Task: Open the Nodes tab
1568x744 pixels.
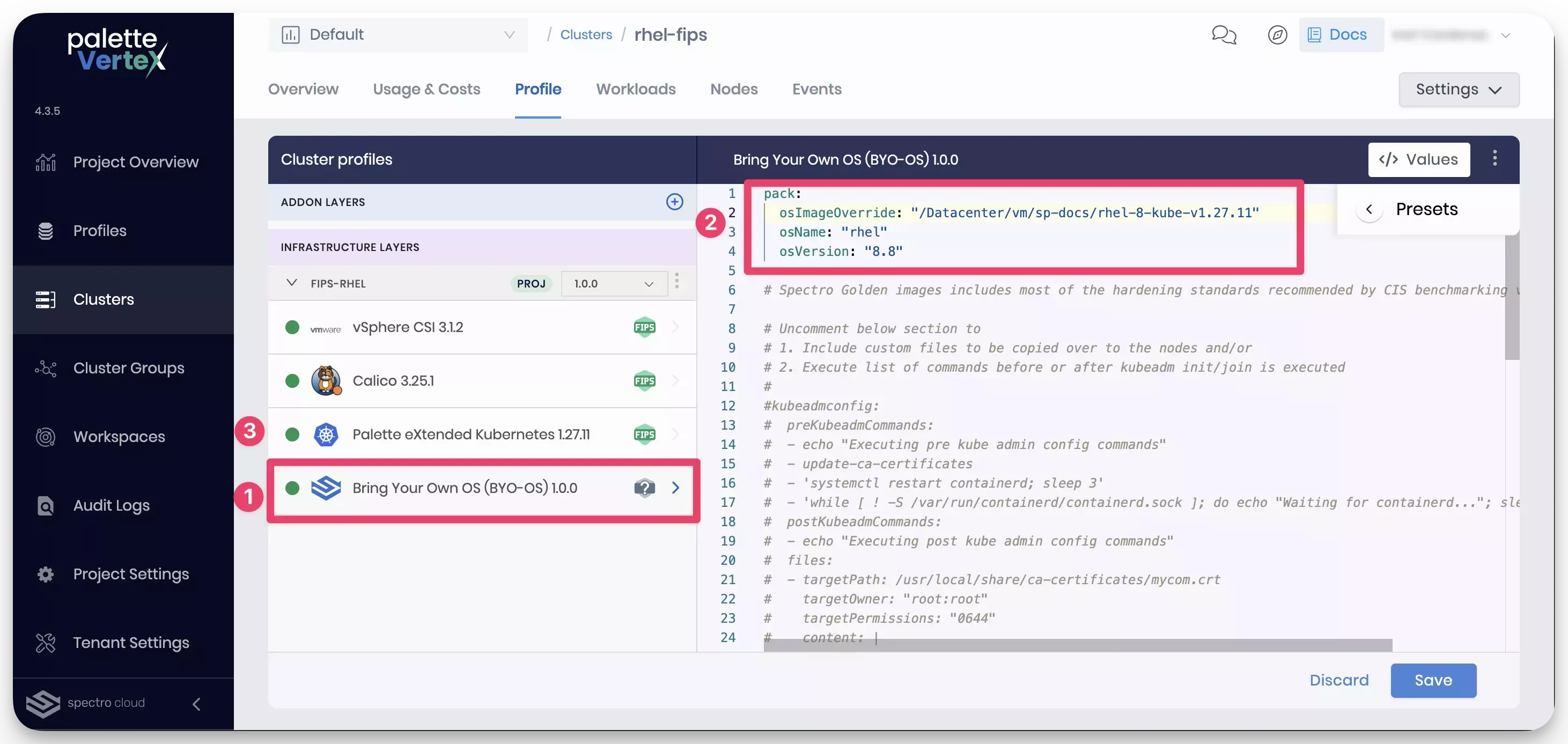Action: (x=733, y=89)
